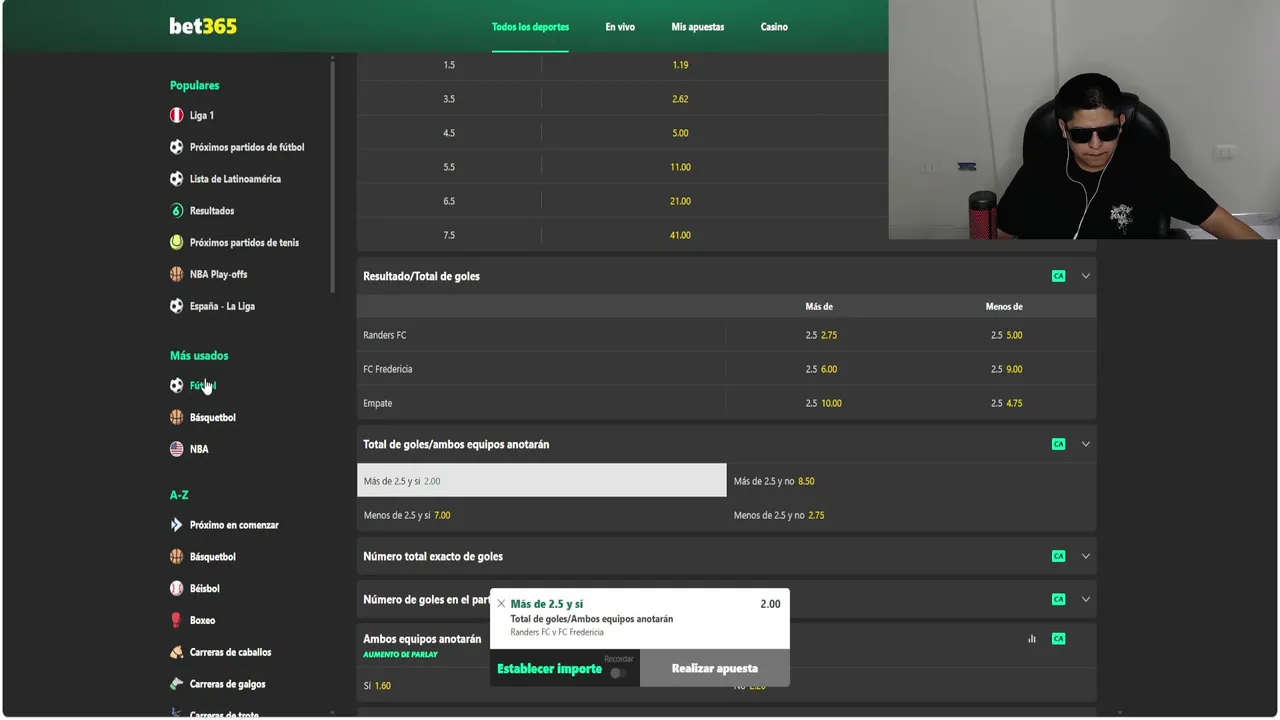Viewport: 1280px width, 720px height.
Task: Click the baseball icon beside Béisbol
Action: [x=177, y=589]
